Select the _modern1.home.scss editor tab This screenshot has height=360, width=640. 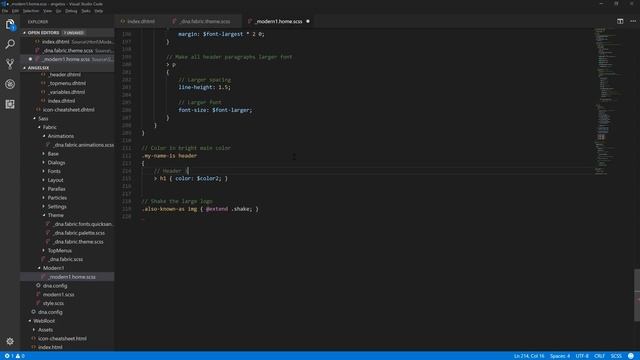pos(278,21)
